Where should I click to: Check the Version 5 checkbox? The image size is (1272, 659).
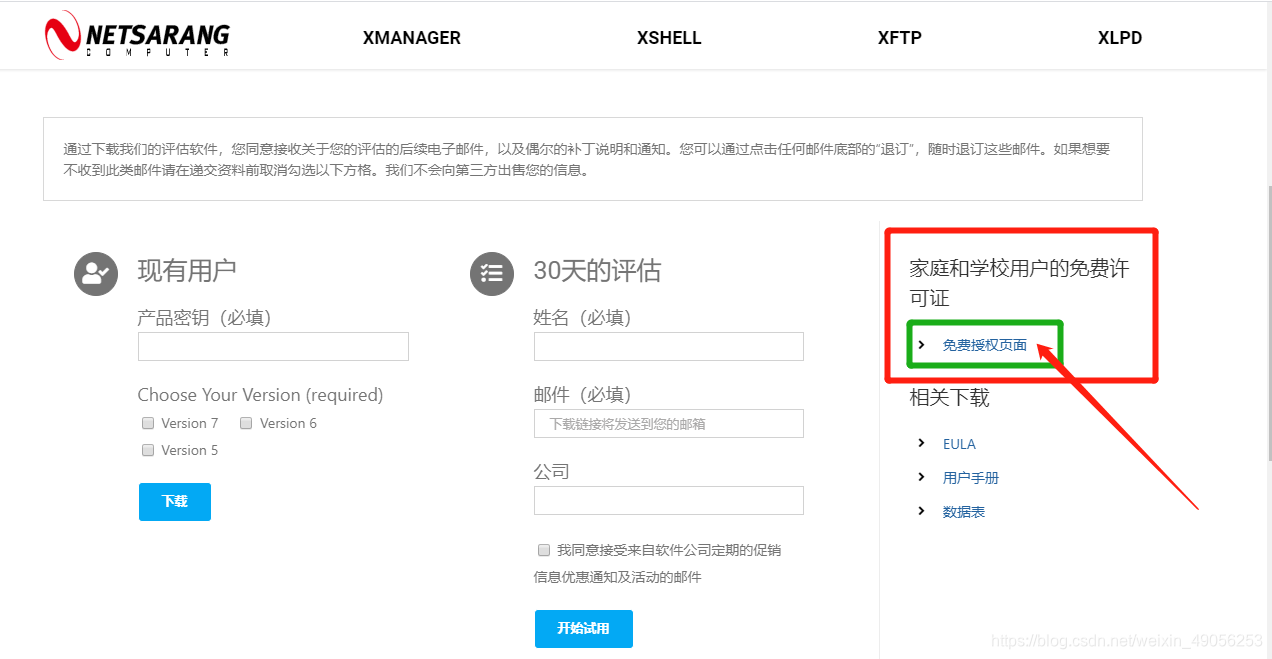[148, 450]
